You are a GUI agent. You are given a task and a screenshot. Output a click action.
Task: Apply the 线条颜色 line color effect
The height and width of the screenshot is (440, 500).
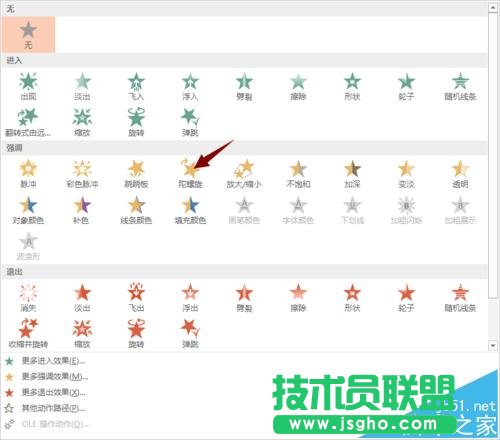pos(136,210)
